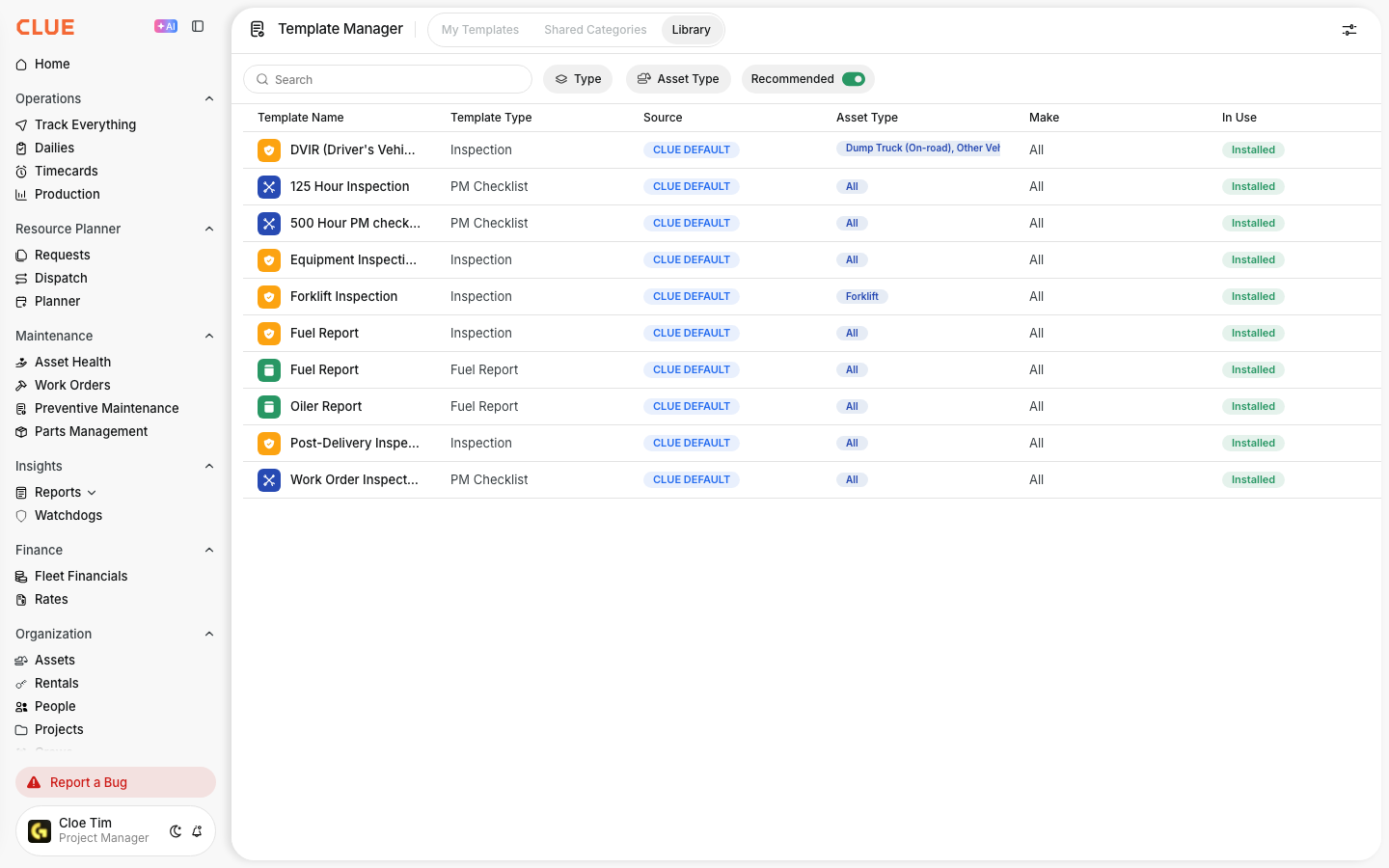
Task: Open Track Everything from sidebar
Action: pos(85,124)
